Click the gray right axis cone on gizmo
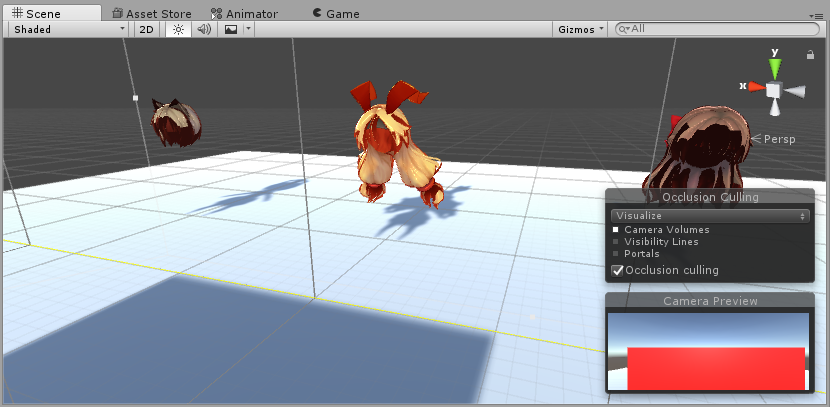This screenshot has height=407, width=830. (x=795, y=92)
